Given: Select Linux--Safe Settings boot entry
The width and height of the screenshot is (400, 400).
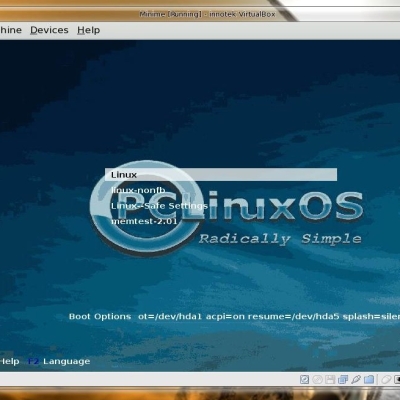Looking at the screenshot, I should (159, 206).
